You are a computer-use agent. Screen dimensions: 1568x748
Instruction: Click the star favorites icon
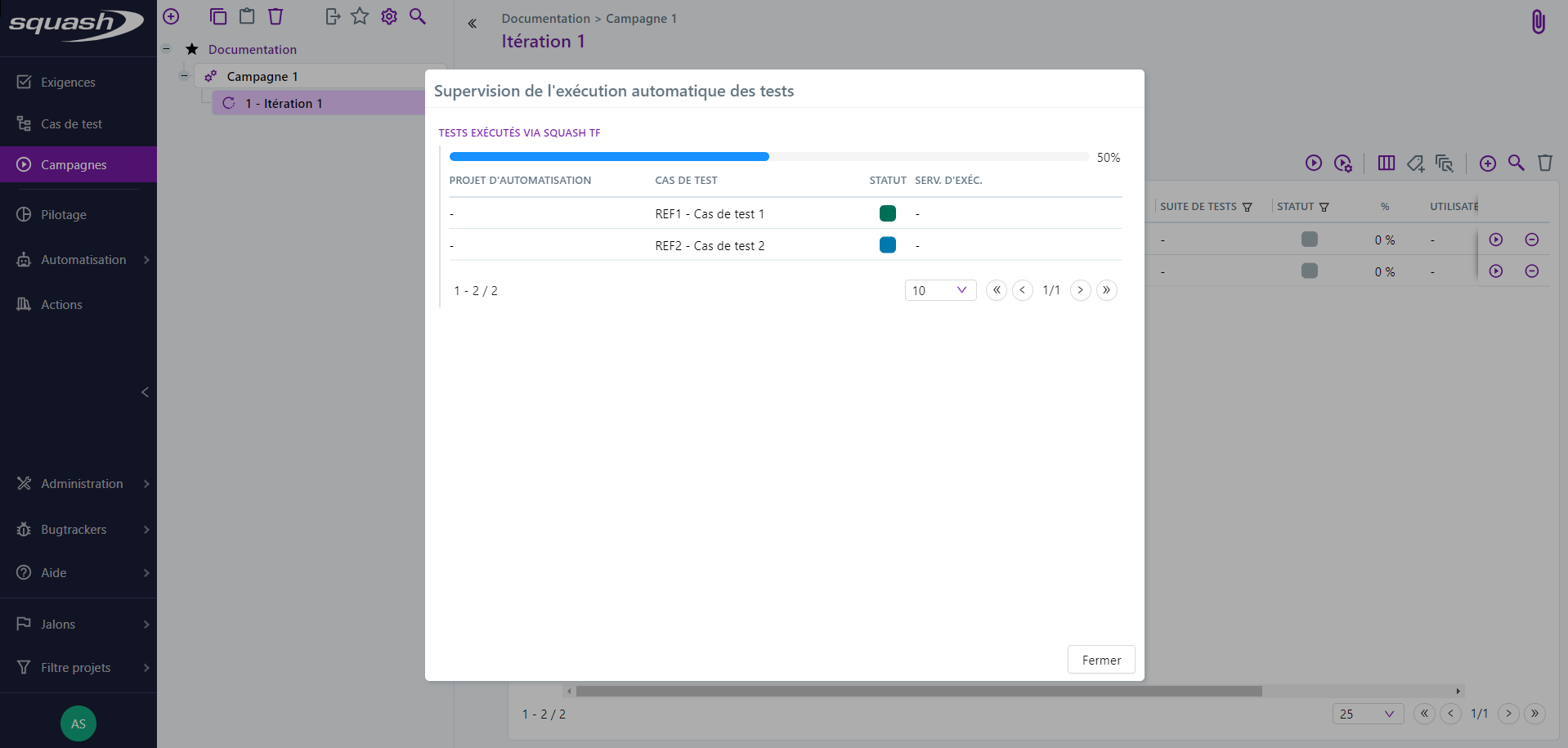coord(361,16)
